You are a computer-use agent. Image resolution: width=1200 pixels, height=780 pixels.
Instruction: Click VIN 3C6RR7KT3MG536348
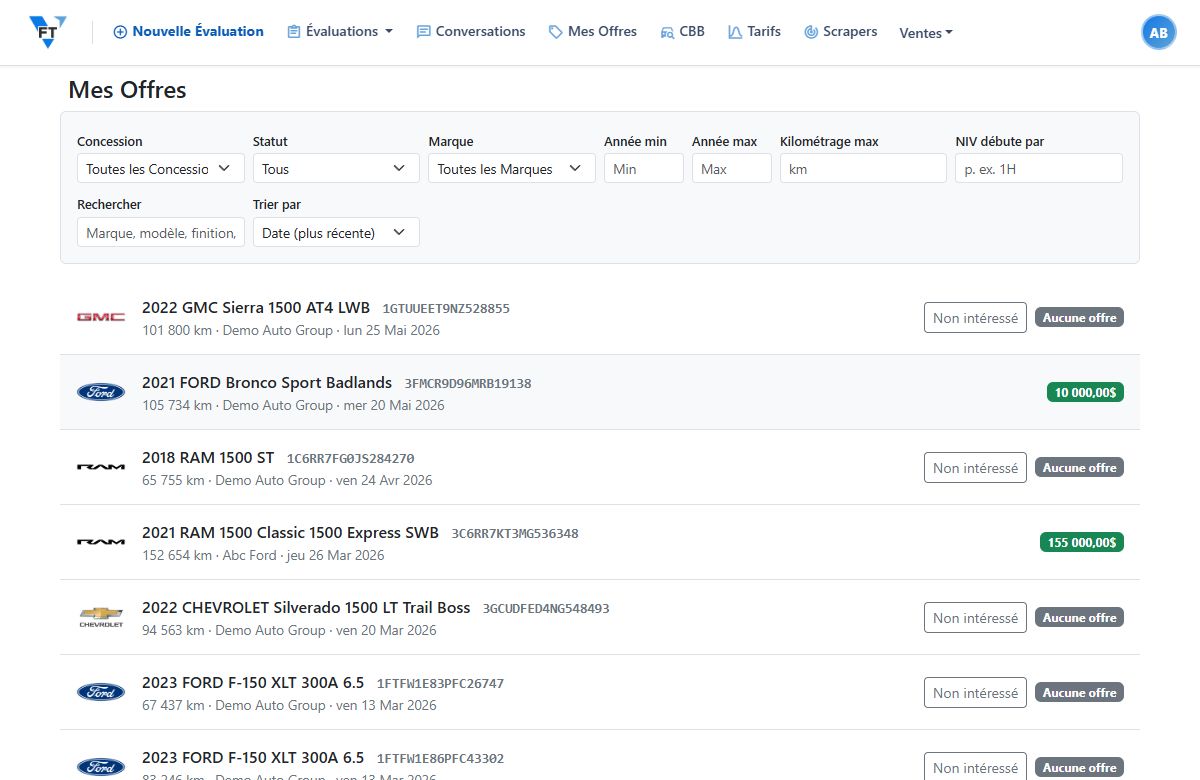pos(515,533)
